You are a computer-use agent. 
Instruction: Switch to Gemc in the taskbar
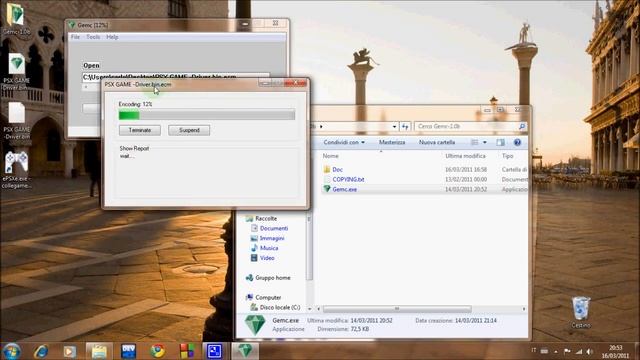(245, 351)
